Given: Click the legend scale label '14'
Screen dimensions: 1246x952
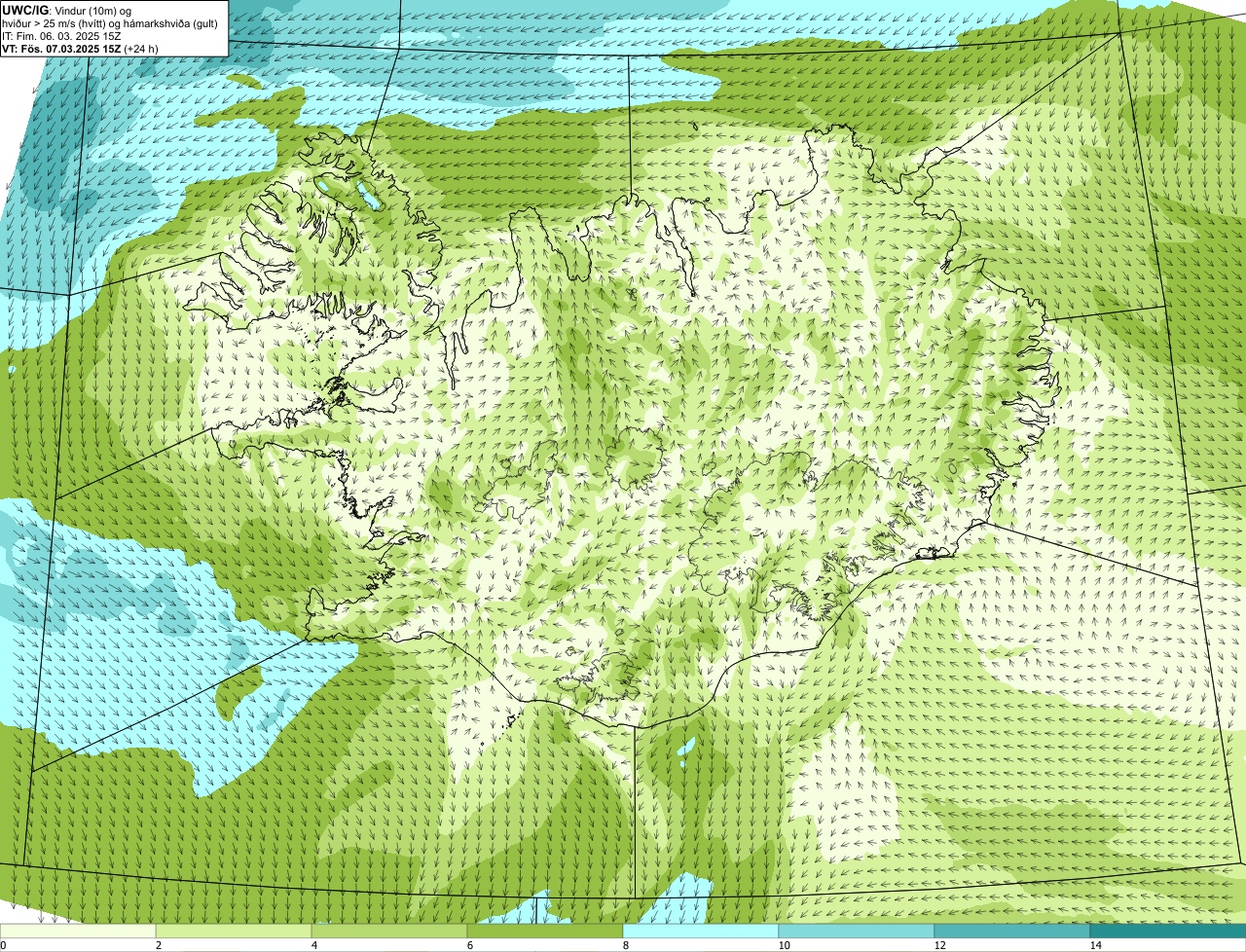Looking at the screenshot, I should point(1095,945).
